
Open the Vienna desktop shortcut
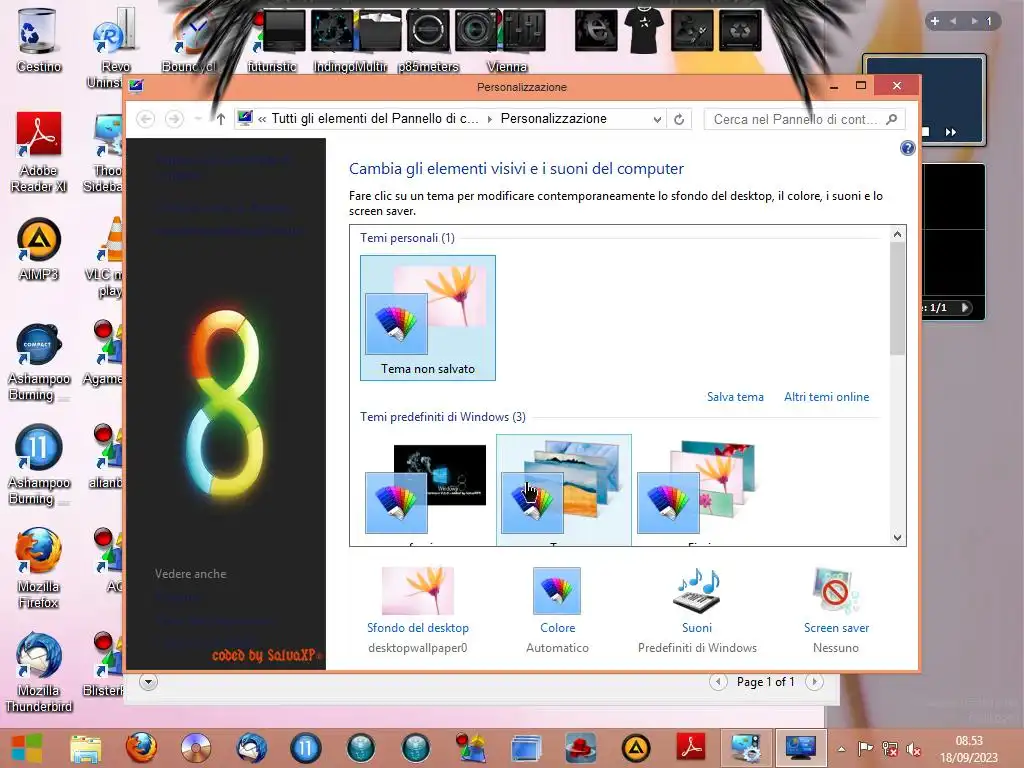(x=507, y=39)
